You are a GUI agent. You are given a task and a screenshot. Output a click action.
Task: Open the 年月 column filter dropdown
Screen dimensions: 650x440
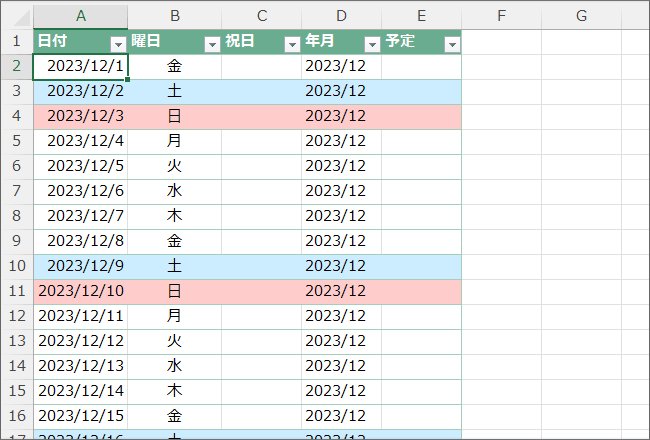coord(372,44)
